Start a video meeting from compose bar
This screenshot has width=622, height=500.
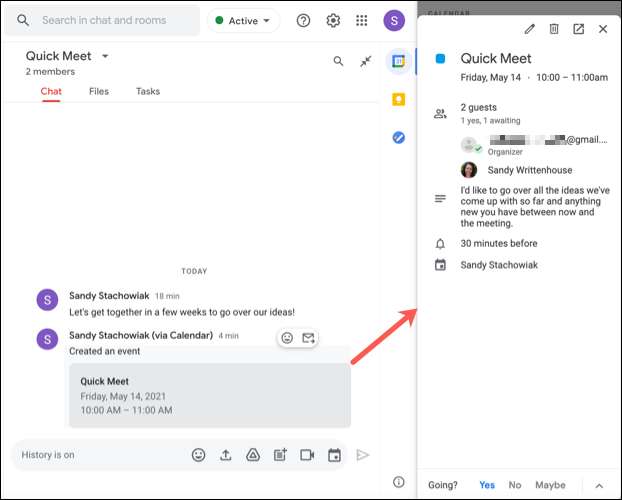click(307, 455)
